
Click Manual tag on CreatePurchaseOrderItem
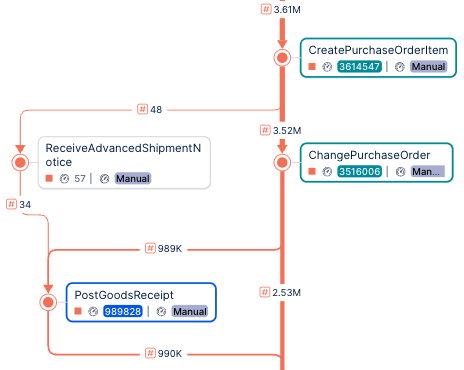(428, 67)
